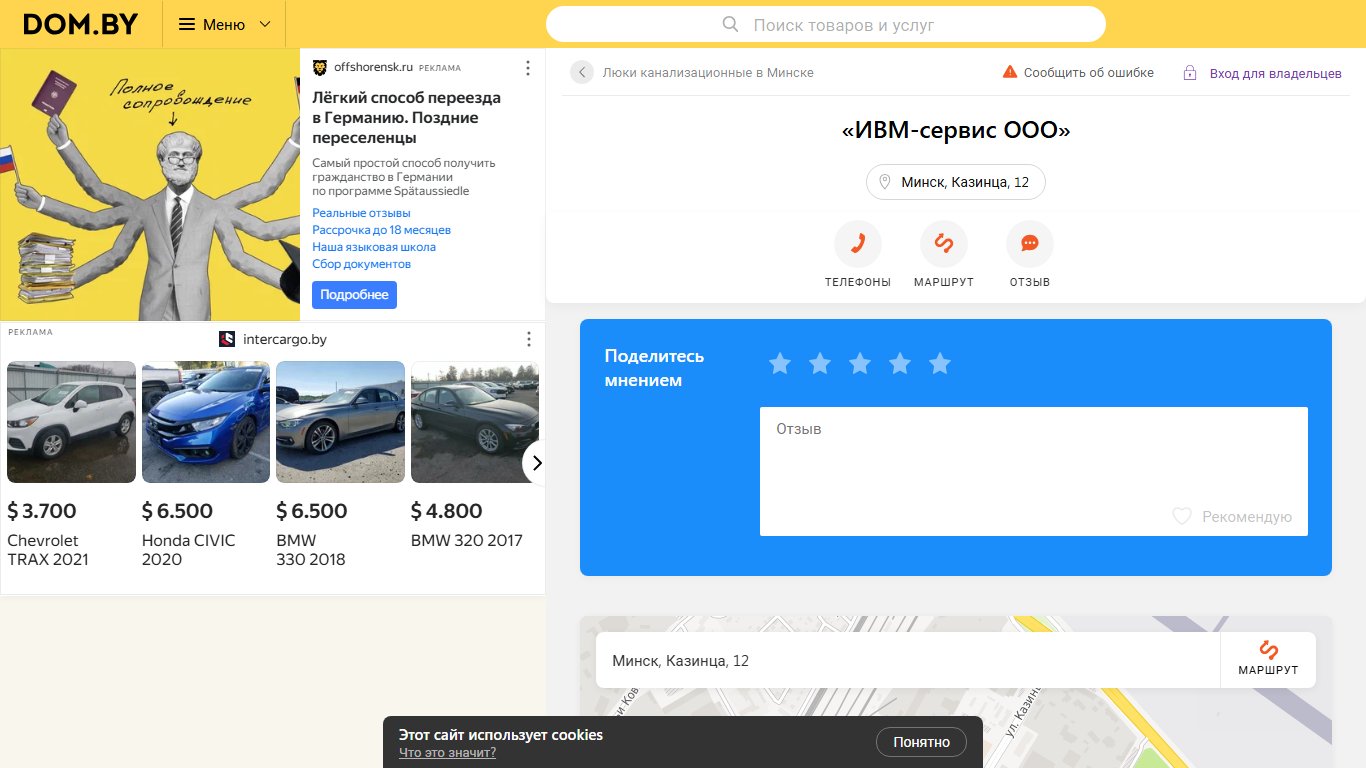This screenshot has width=1366, height=768.
Task: Open Наша языковая школа link
Action: point(374,247)
